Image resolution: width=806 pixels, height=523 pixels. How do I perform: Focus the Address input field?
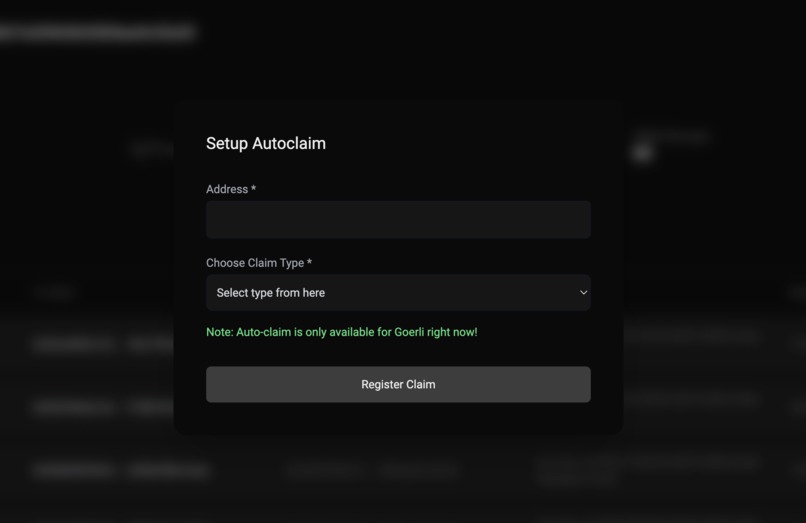398,220
